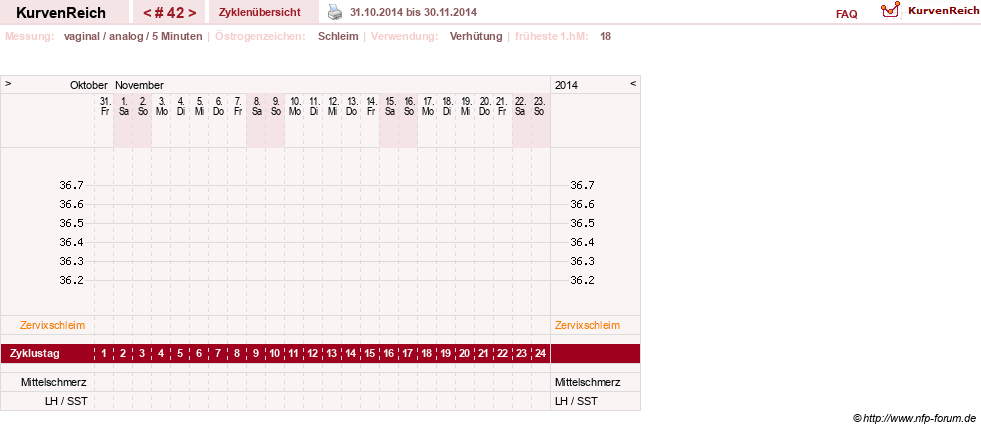Open the FAQ link
Viewport: 981px width, 430px height.
(846, 14)
